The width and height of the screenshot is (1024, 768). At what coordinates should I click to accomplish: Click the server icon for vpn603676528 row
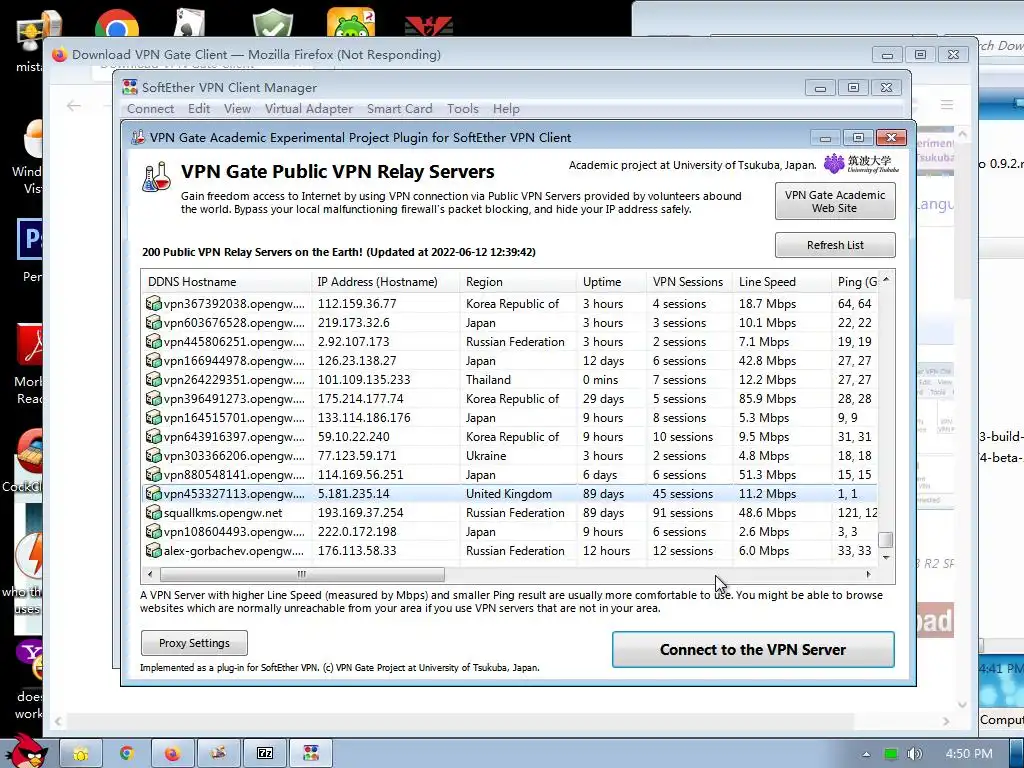[153, 323]
